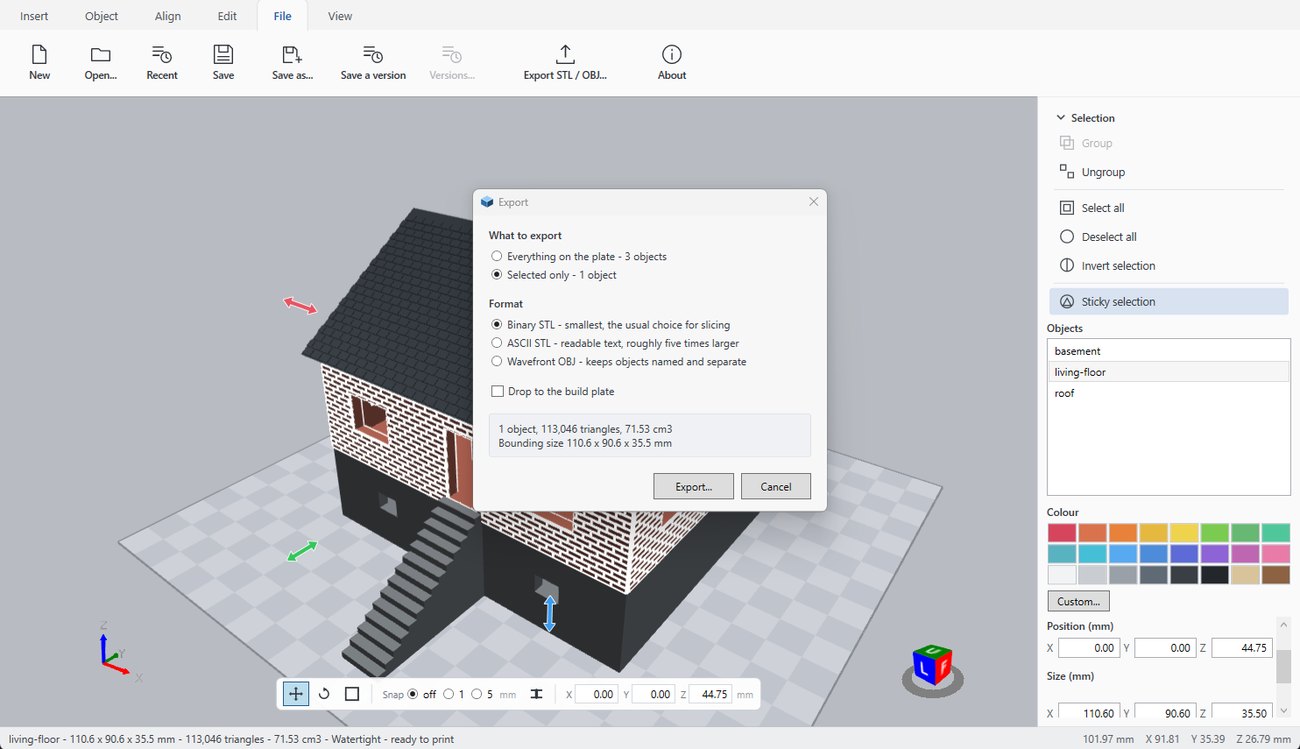Click Size X field showing 110.60
This screenshot has height=749, width=1300.
1089,713
